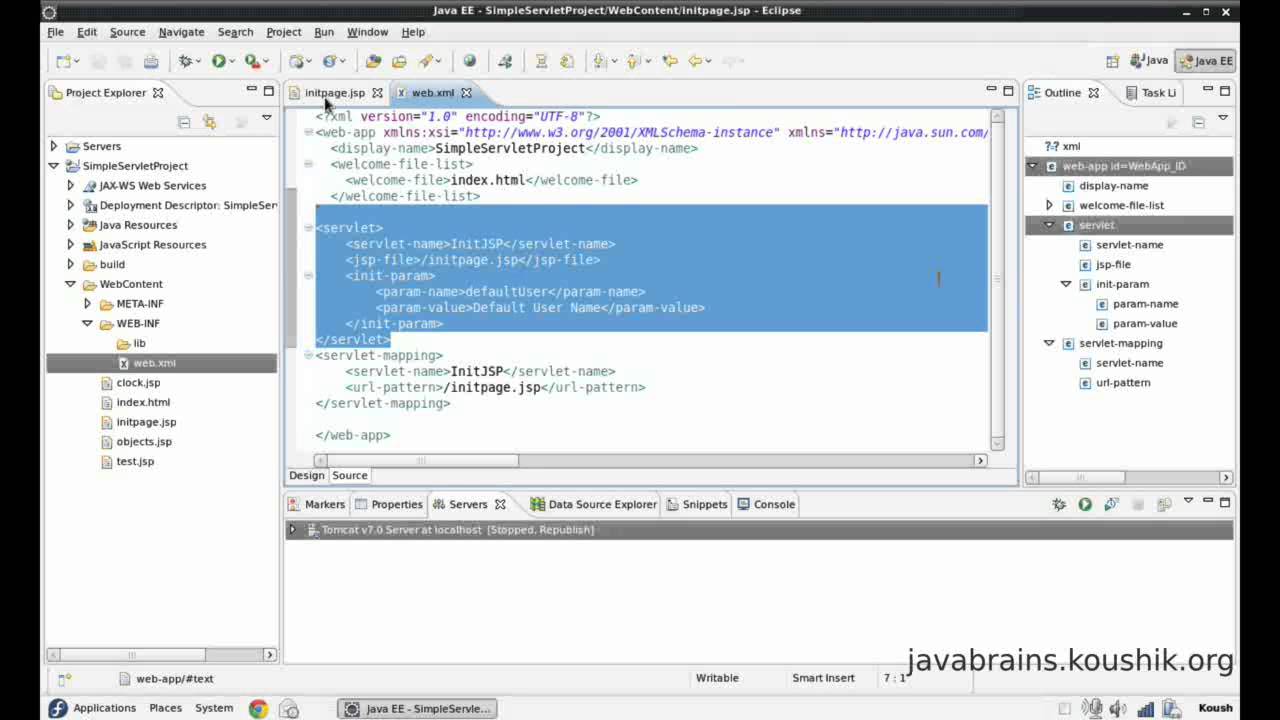Open Places menu in bottom panel
The width and height of the screenshot is (1280, 720).
[165, 708]
